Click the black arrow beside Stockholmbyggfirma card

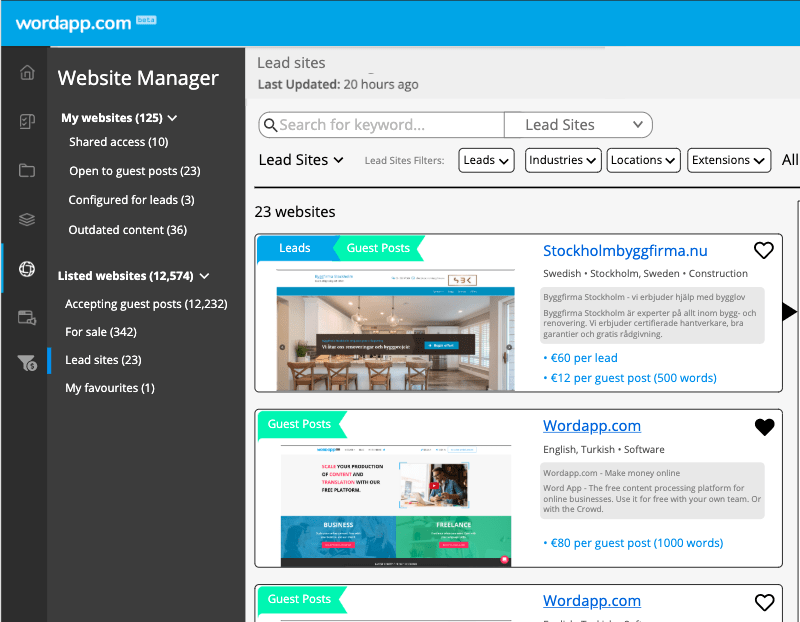pyautogui.click(x=789, y=311)
